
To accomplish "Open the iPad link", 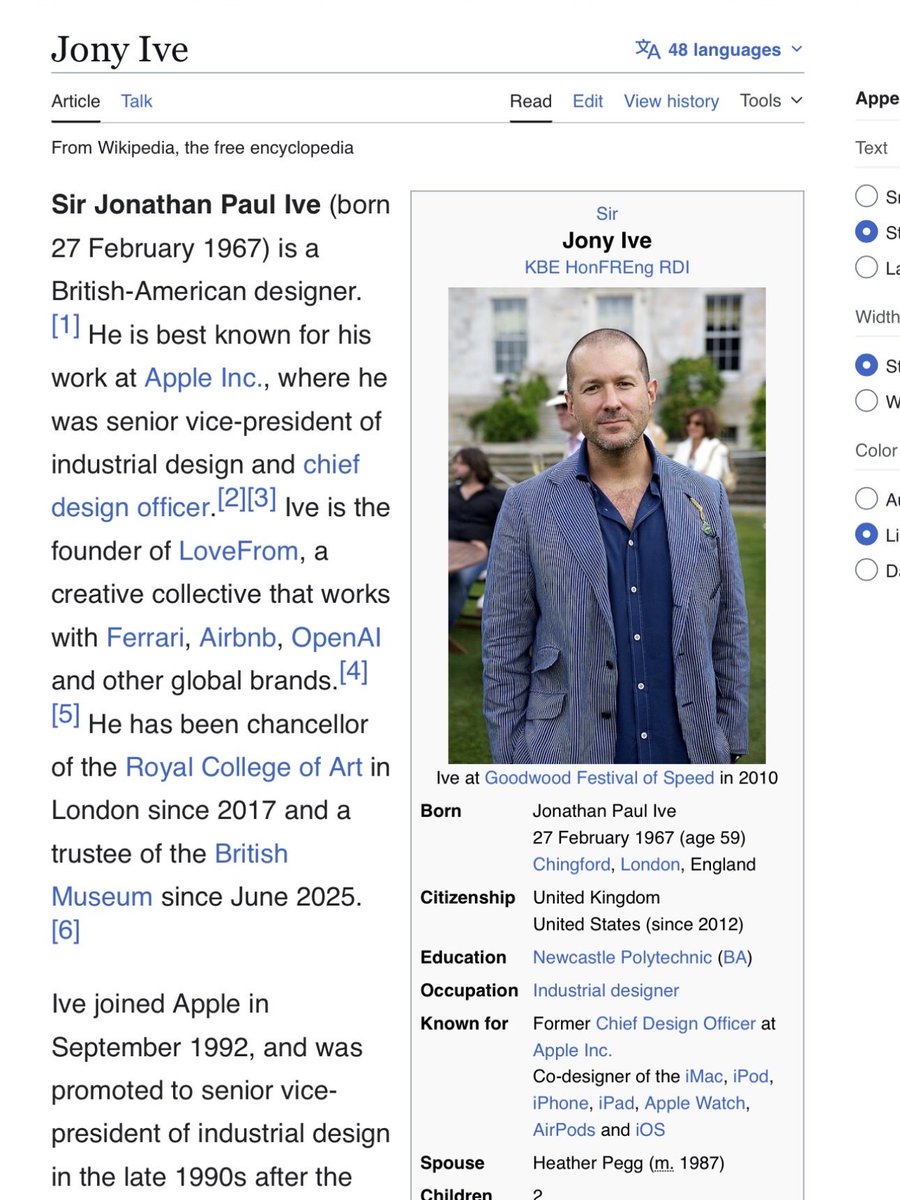I will click(616, 1103).
